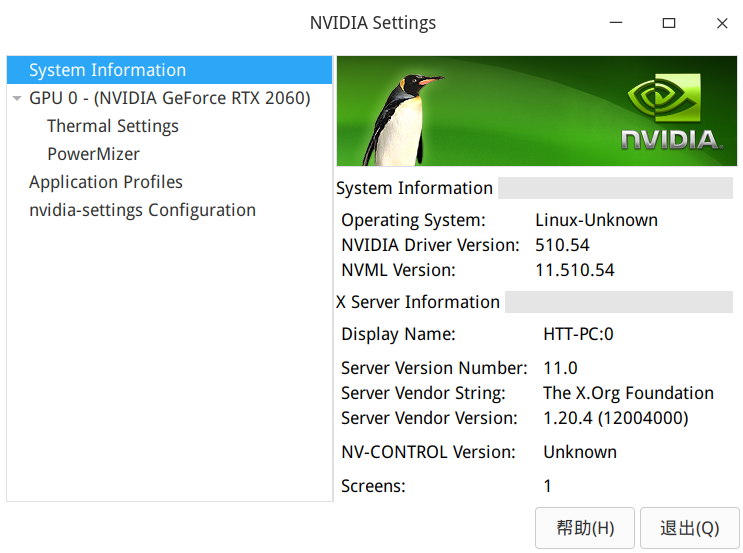Select System Information in sidebar

(107, 70)
